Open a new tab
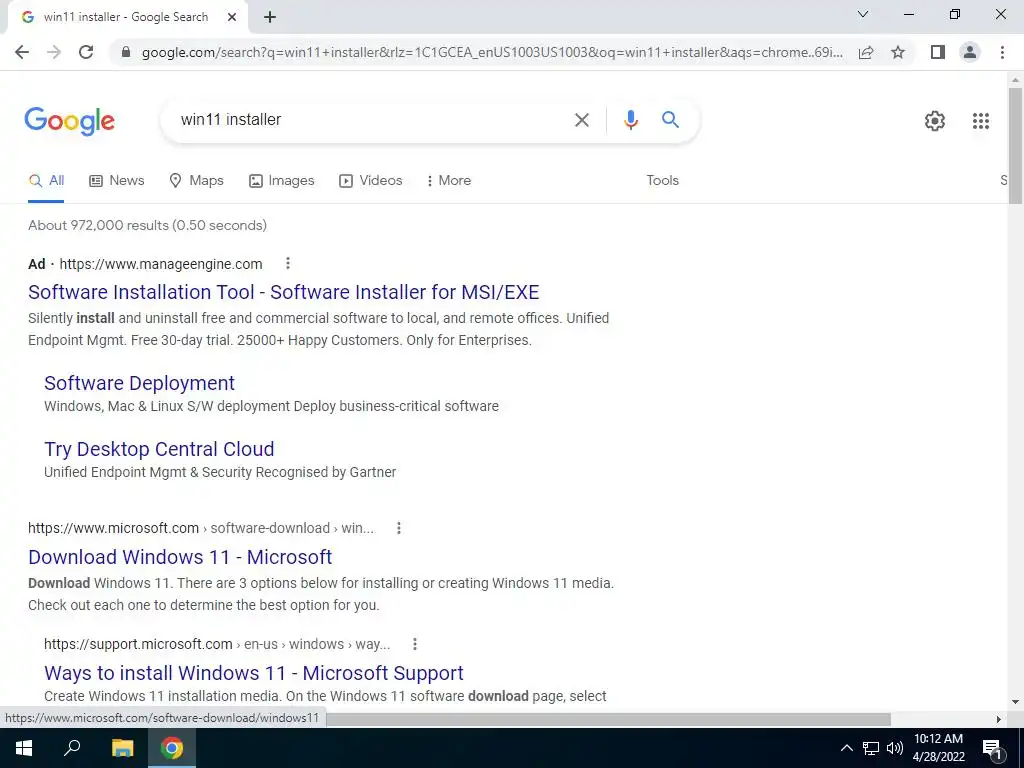The image size is (1024, 768). pyautogui.click(x=270, y=17)
